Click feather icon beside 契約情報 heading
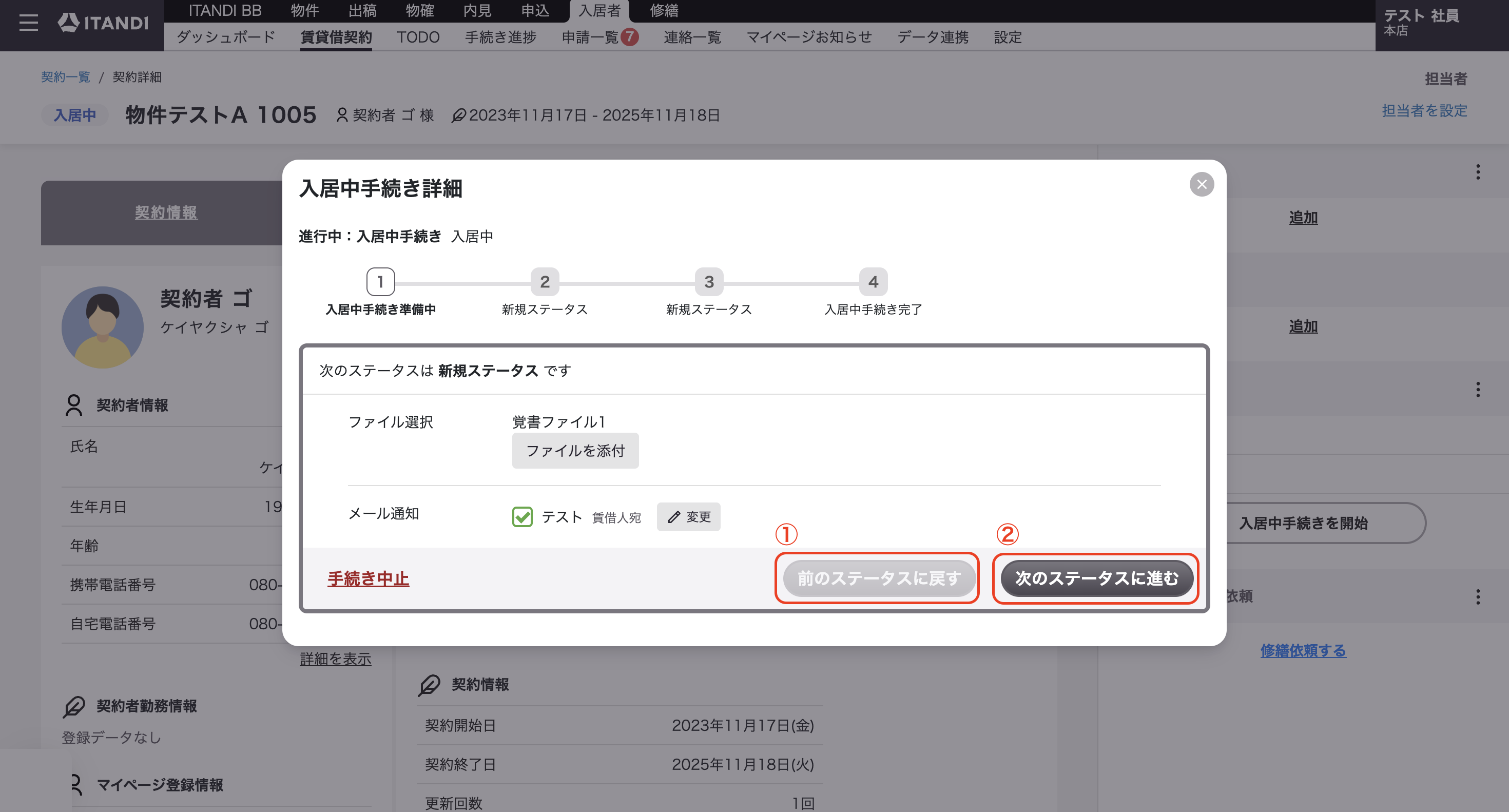1509x812 pixels. 429,684
